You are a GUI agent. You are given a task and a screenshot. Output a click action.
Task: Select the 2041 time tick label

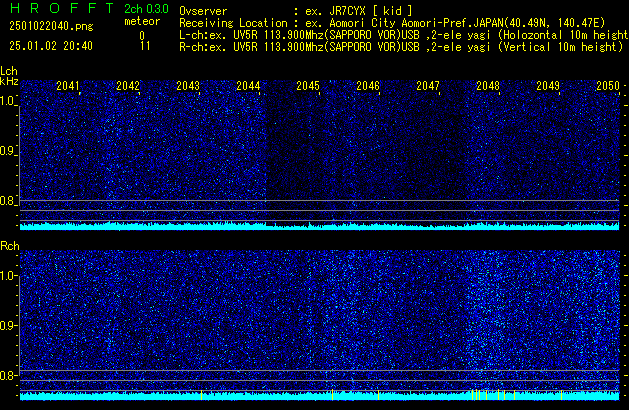(68, 86)
